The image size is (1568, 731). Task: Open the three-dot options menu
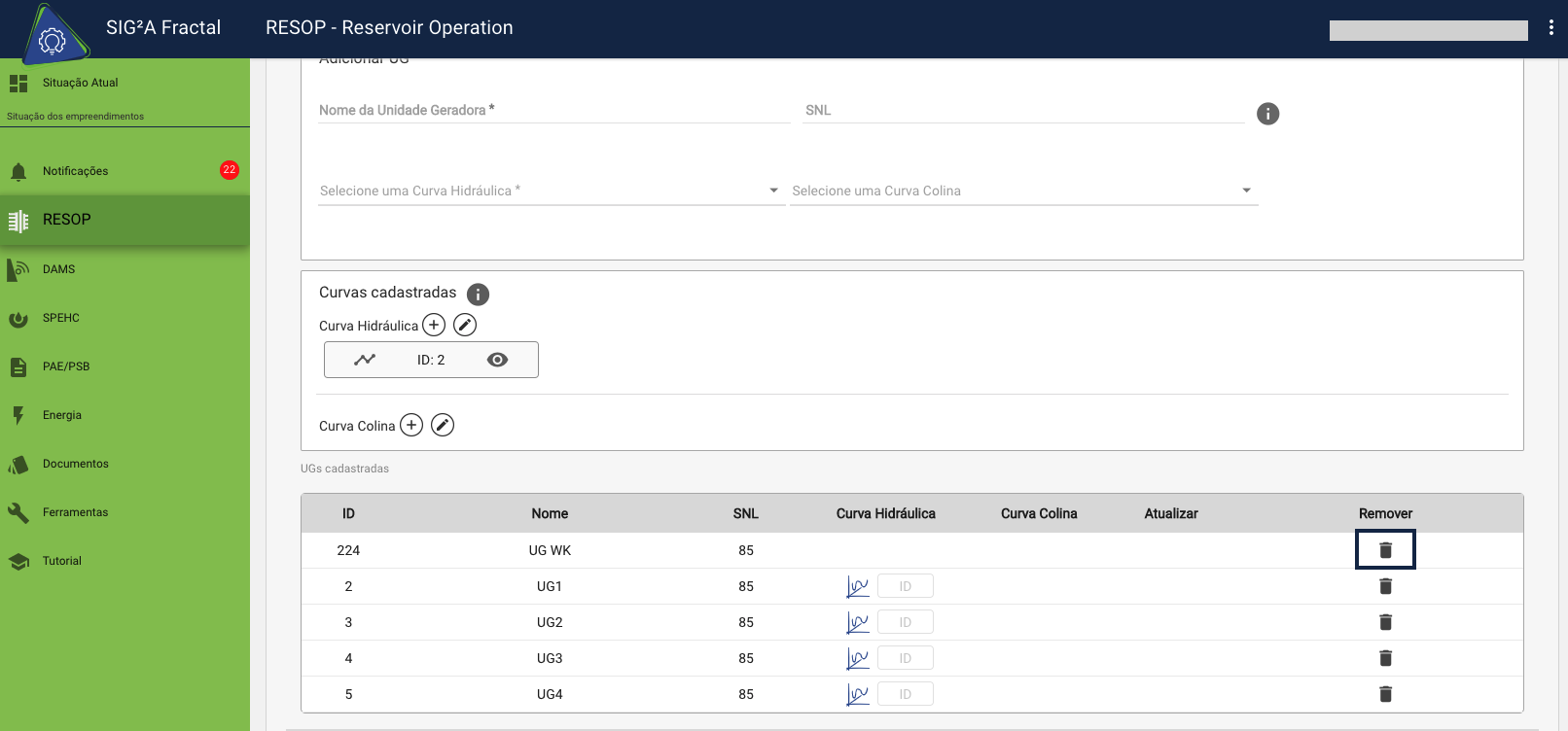point(1550,28)
